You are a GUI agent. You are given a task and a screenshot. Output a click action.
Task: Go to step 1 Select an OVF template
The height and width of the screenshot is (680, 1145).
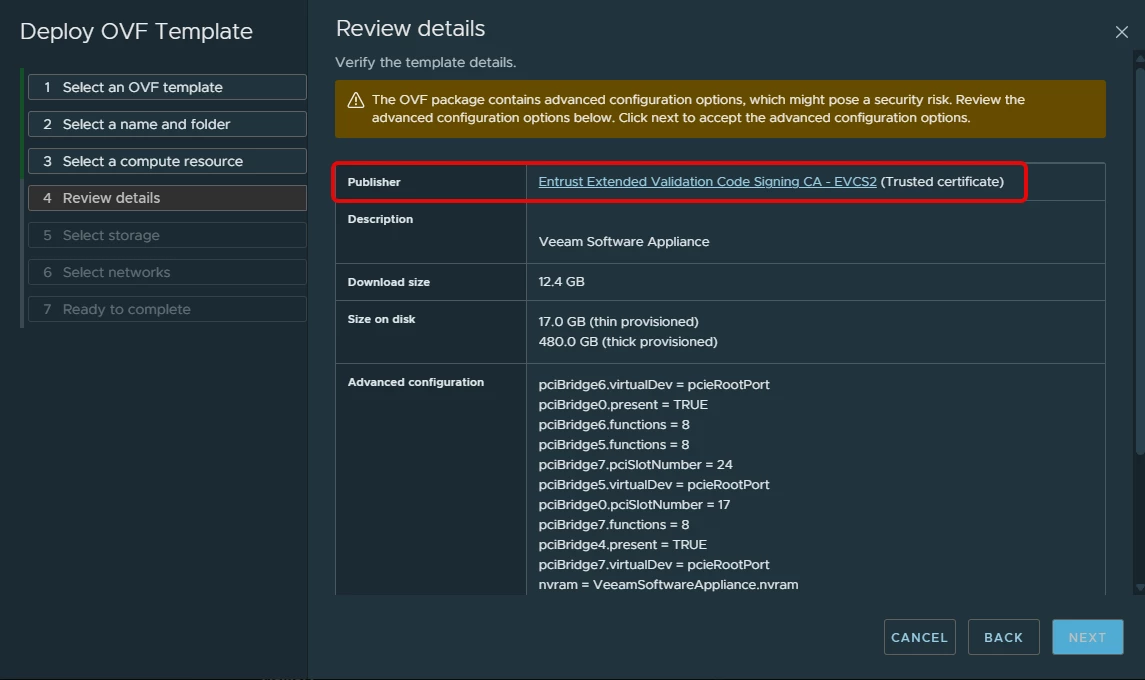click(167, 87)
